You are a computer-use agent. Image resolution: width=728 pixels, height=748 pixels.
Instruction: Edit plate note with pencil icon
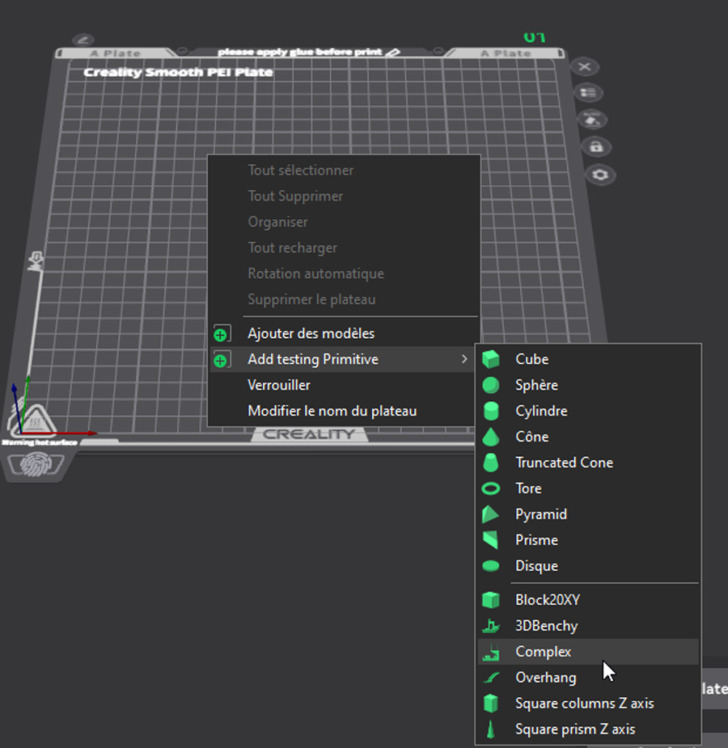tap(393, 52)
